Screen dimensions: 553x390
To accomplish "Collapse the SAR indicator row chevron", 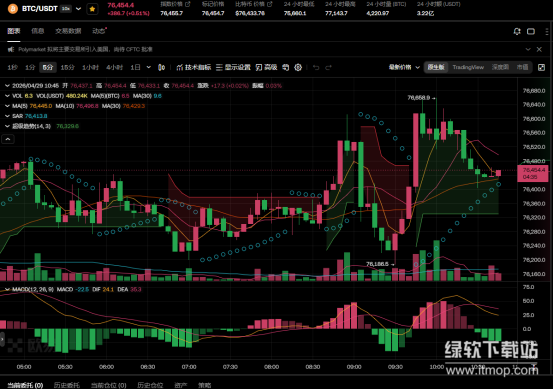I will (x=7, y=116).
